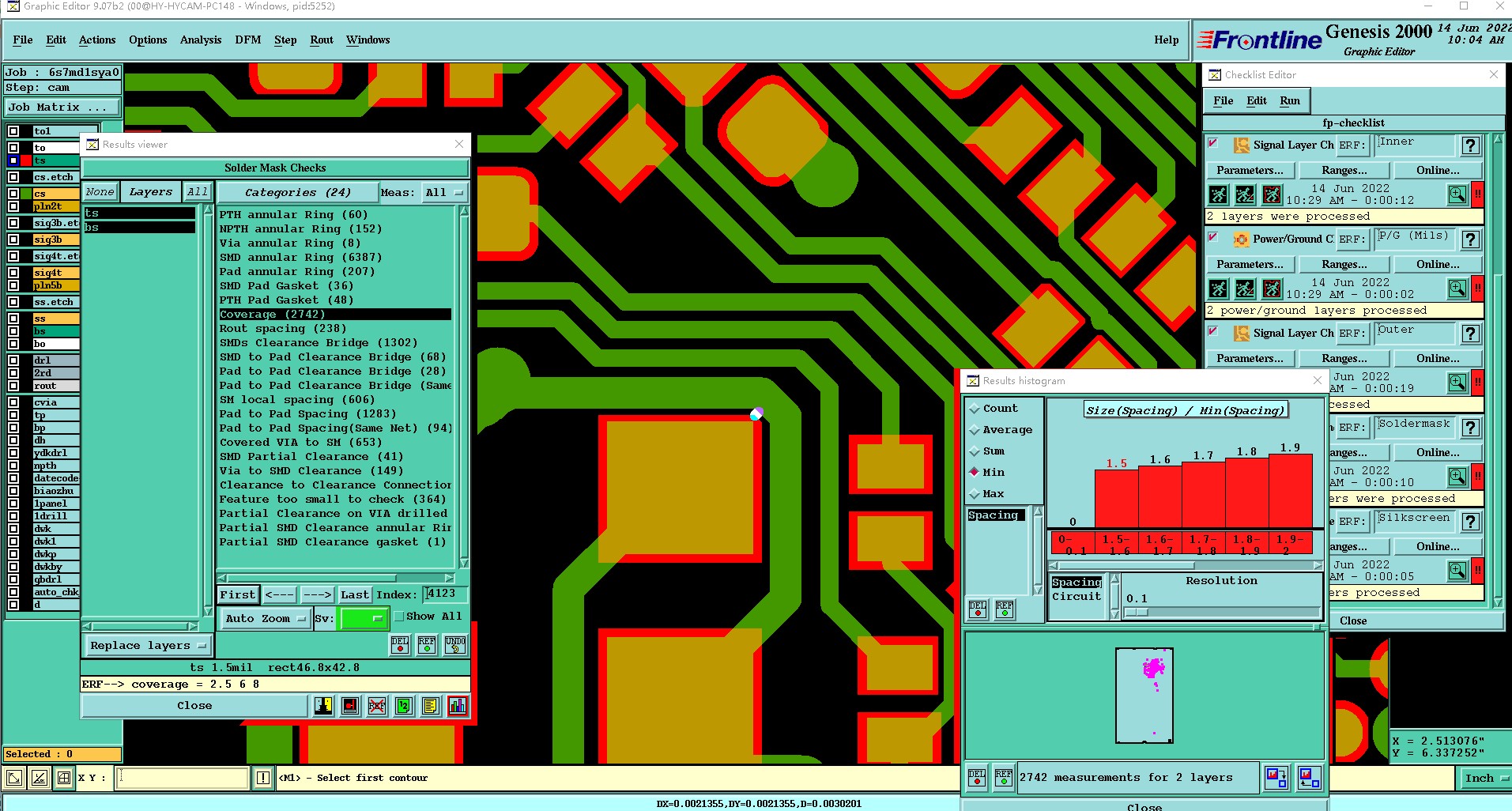
Task: Toggle the Inner Signal Layer Checks checkbox
Action: coord(1213,144)
